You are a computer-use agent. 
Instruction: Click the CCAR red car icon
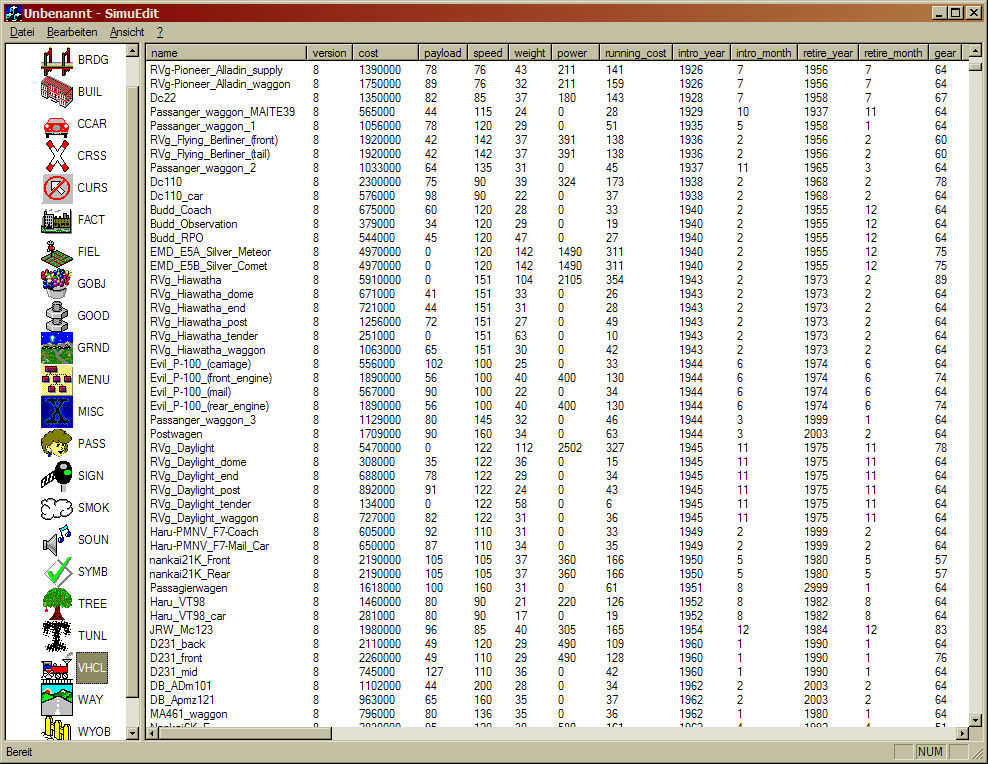coord(57,124)
